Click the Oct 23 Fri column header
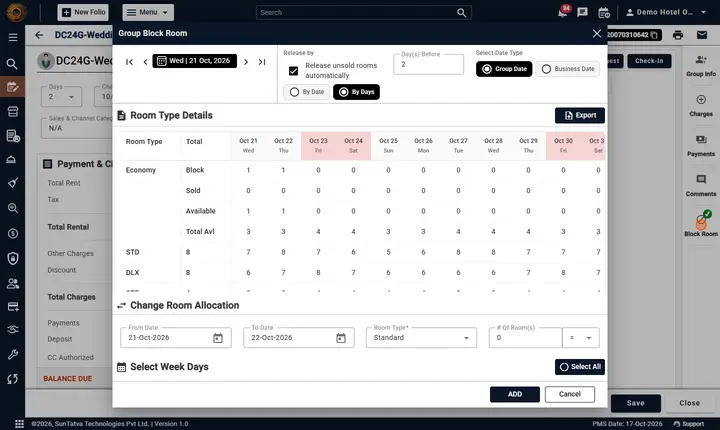 [318, 146]
